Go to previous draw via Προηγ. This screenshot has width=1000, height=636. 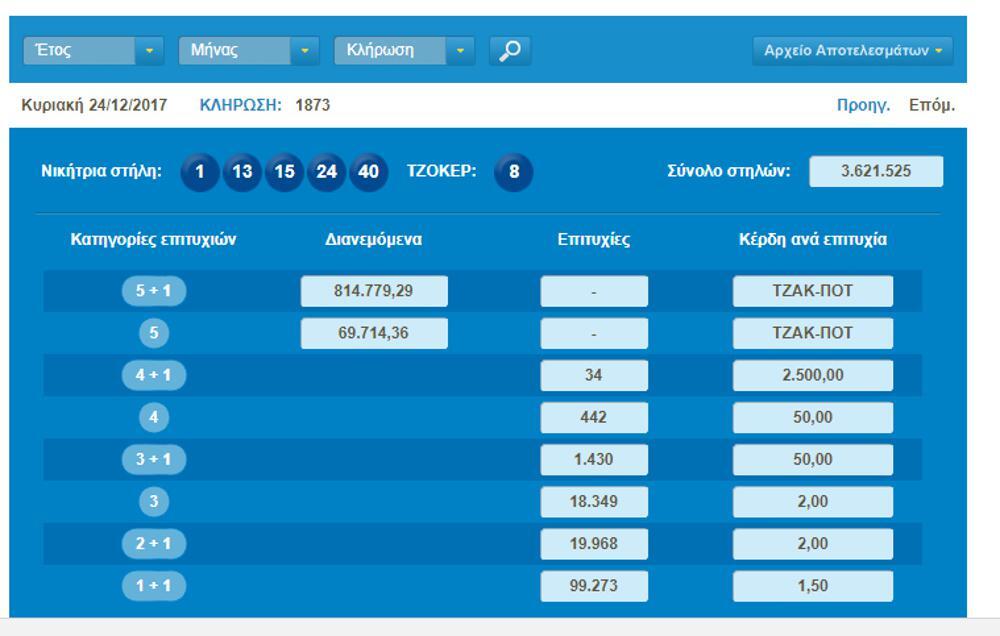[863, 105]
